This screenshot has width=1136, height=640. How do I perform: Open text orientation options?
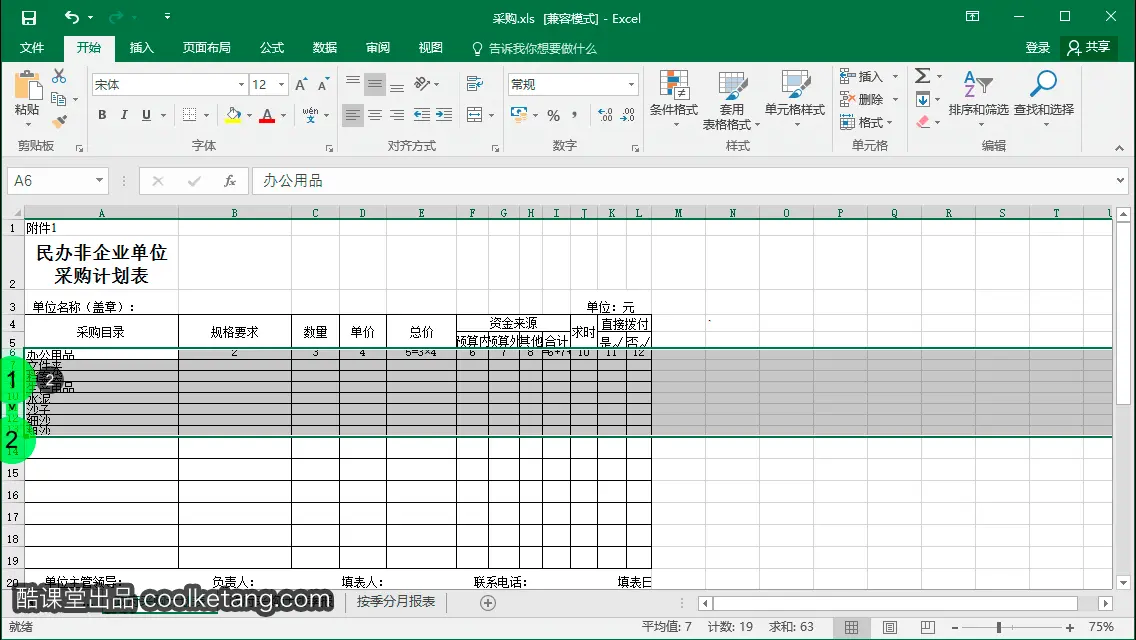click(x=426, y=84)
